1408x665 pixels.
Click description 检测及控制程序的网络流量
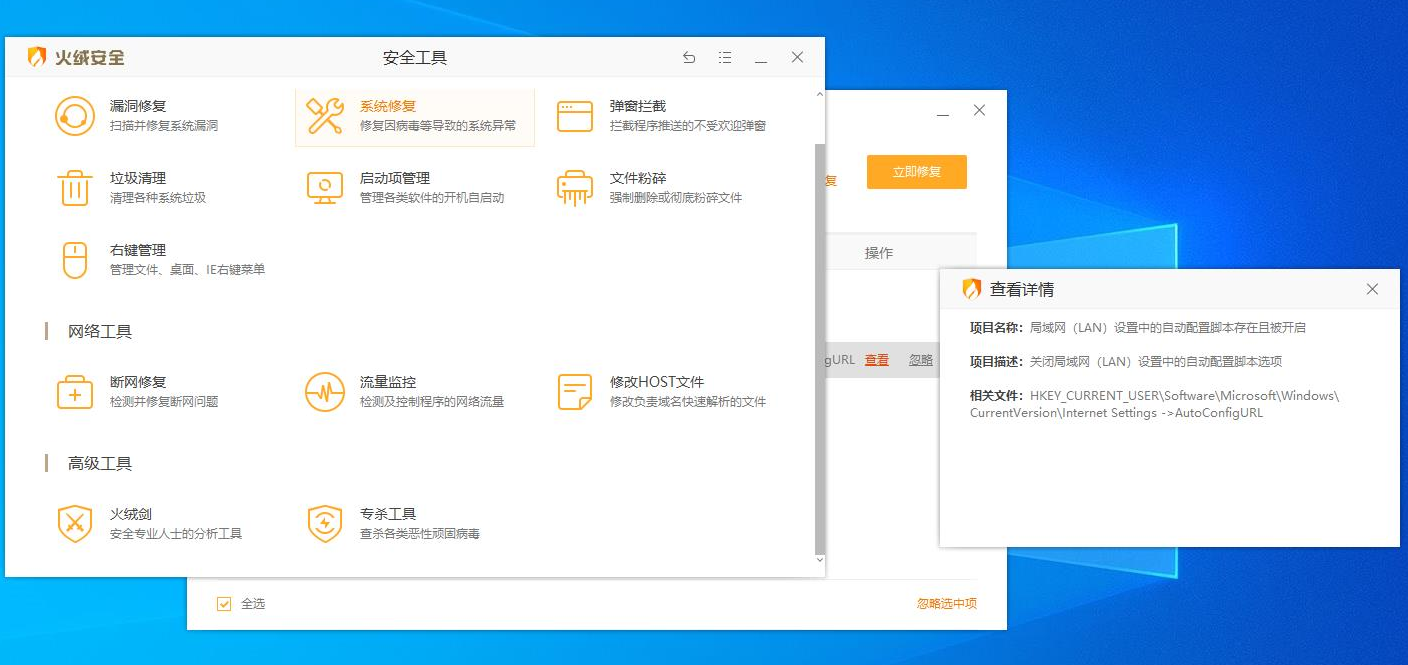click(x=432, y=402)
